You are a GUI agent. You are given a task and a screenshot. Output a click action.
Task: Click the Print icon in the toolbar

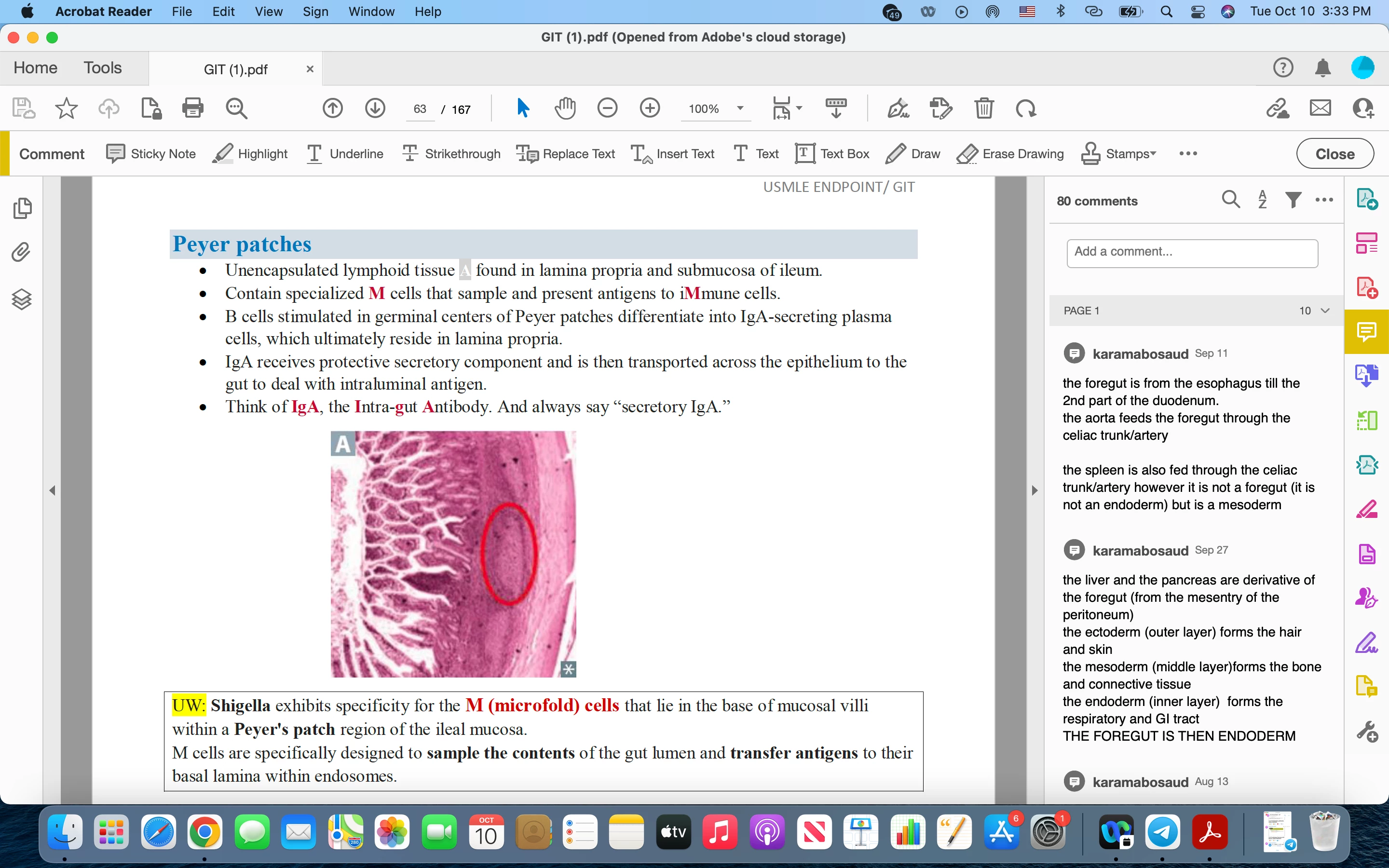[192, 108]
